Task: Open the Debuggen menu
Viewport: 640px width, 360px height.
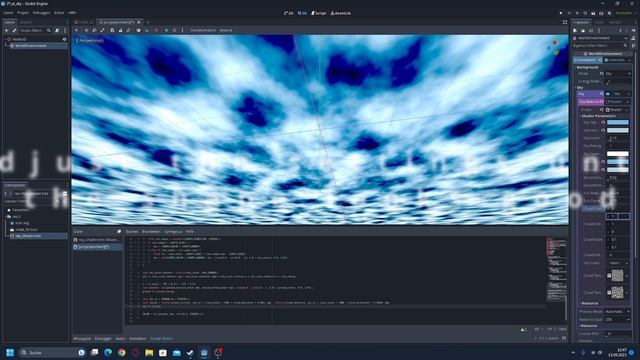Action: tap(41, 13)
